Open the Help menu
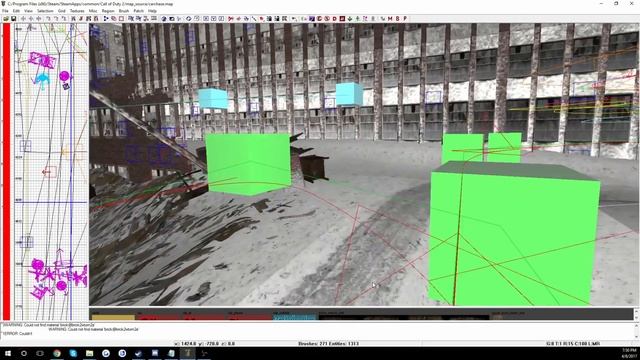 pos(152,11)
